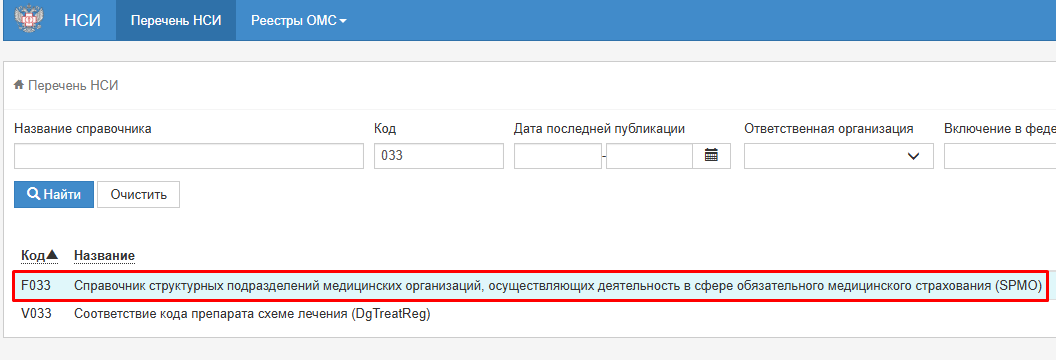Image resolution: width=1056 pixels, height=360 pixels.
Task: Sort by Название column header
Action: pos(104,256)
